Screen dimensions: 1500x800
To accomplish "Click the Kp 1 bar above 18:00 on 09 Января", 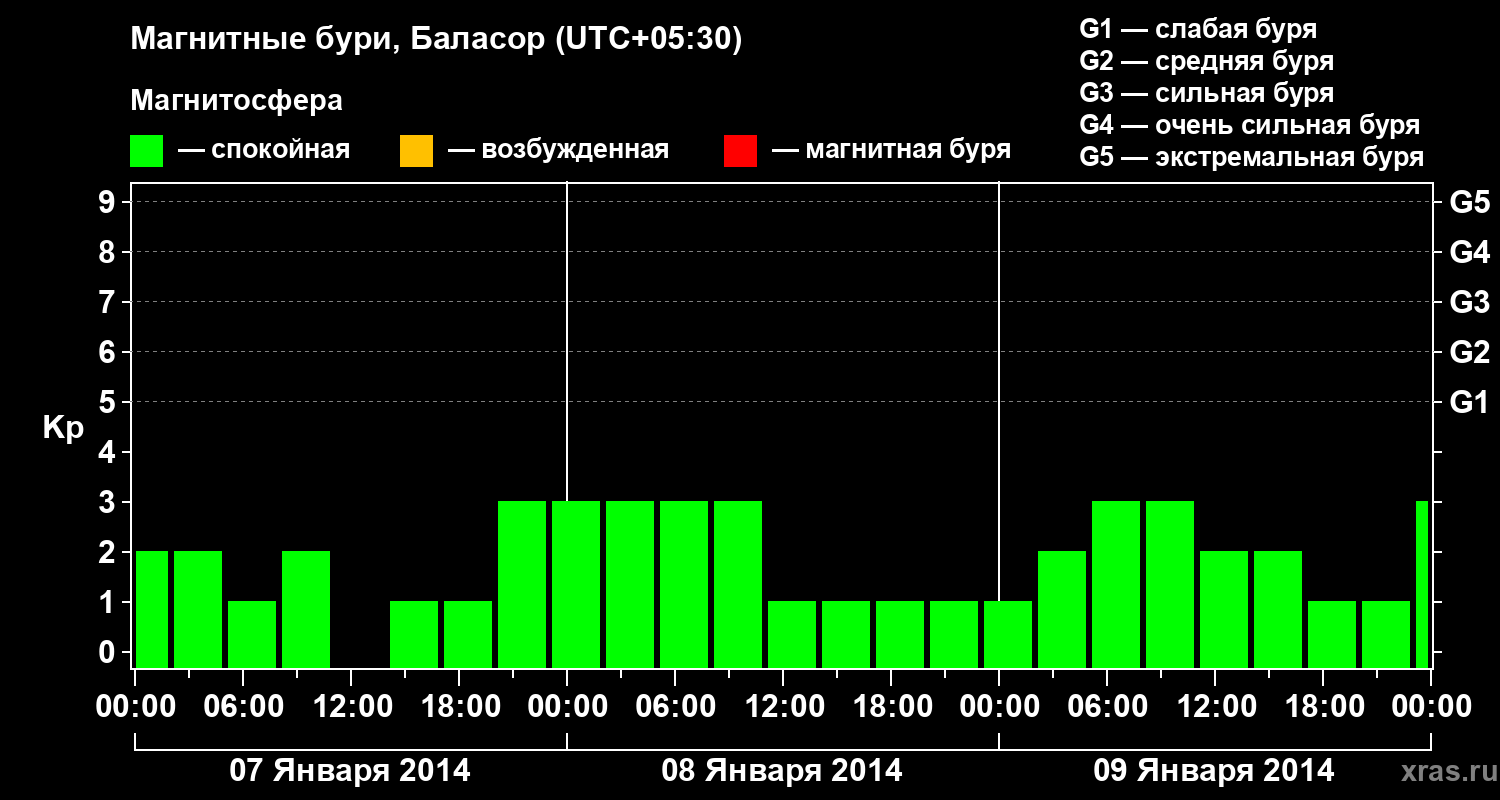I will pos(1332,634).
